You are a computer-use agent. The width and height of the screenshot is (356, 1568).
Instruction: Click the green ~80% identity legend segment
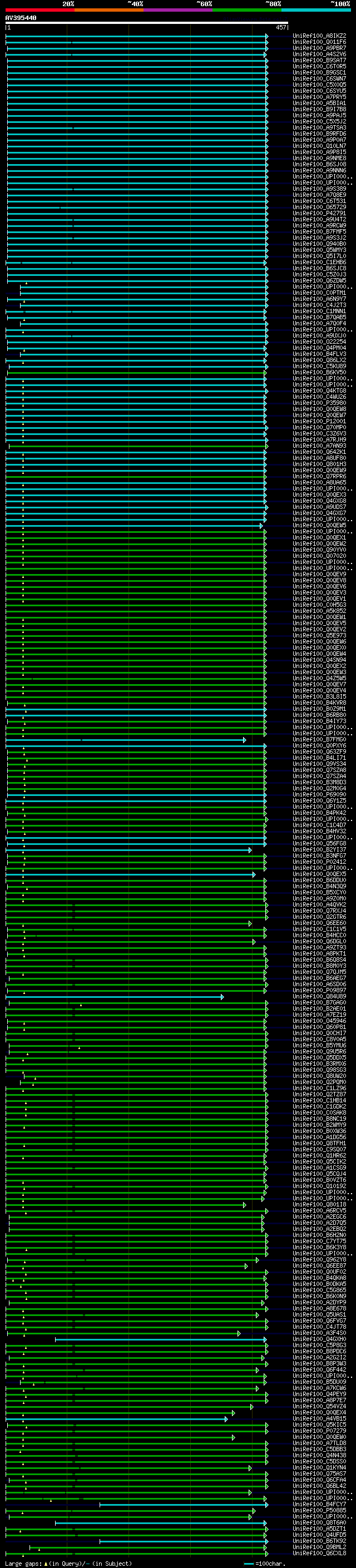tap(246, 10)
